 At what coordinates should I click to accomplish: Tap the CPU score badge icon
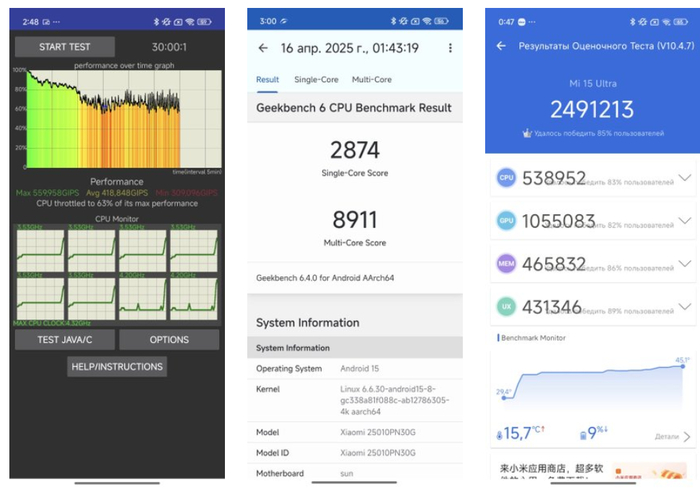click(507, 178)
